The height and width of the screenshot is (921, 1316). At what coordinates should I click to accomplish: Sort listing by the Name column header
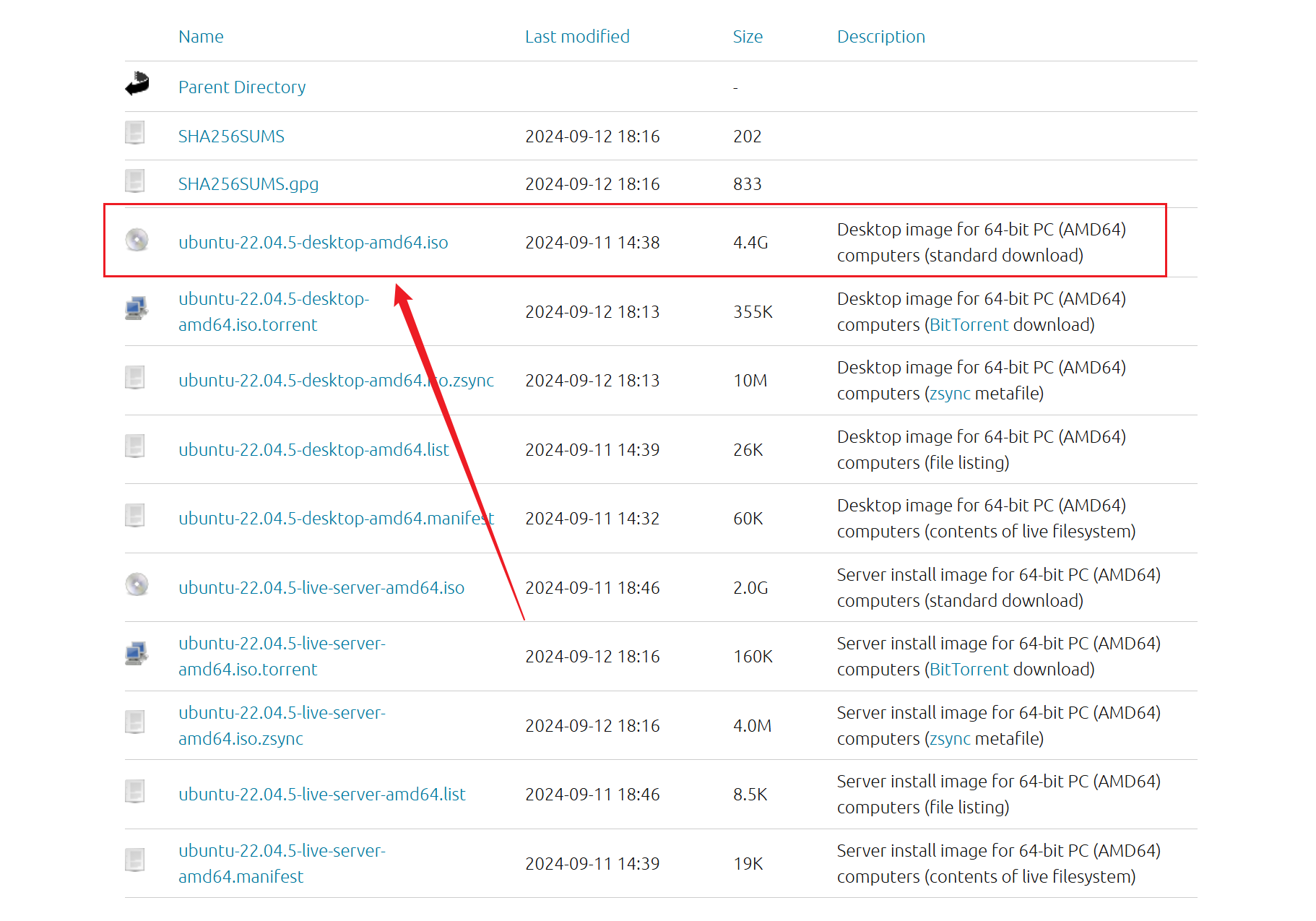(x=201, y=37)
